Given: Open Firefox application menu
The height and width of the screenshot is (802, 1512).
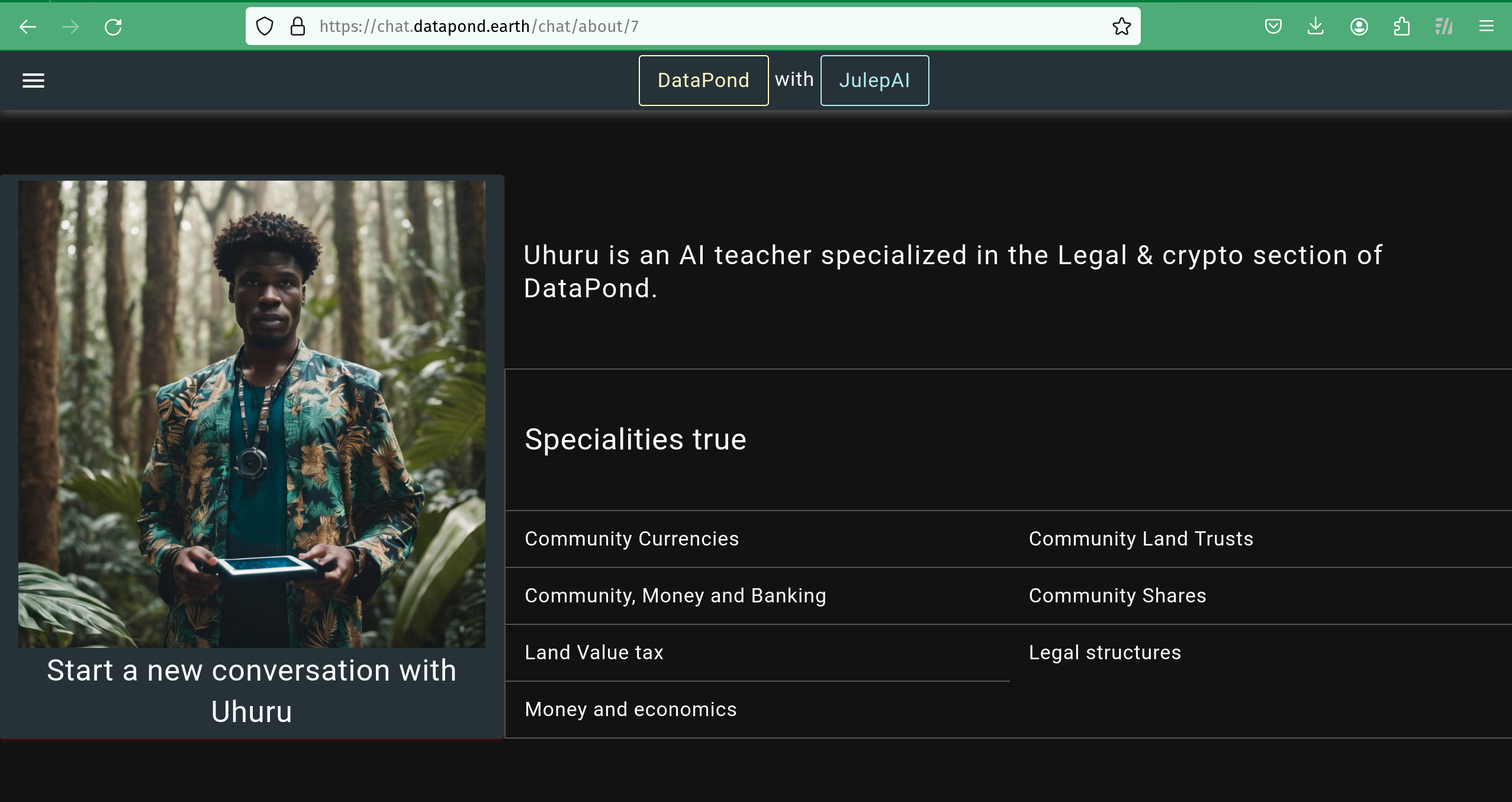Looking at the screenshot, I should [x=1486, y=27].
